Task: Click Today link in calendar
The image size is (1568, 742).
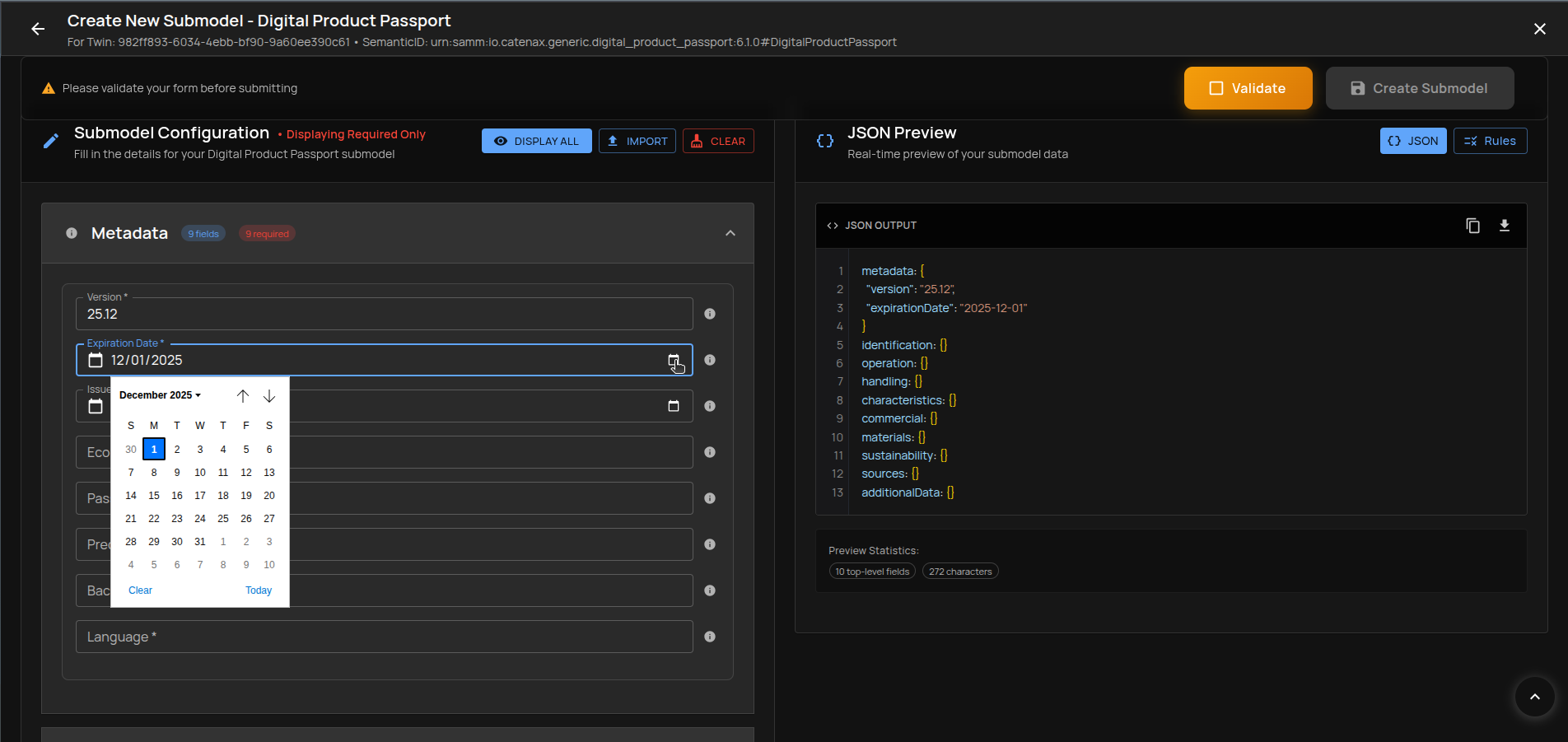Action: 258,590
